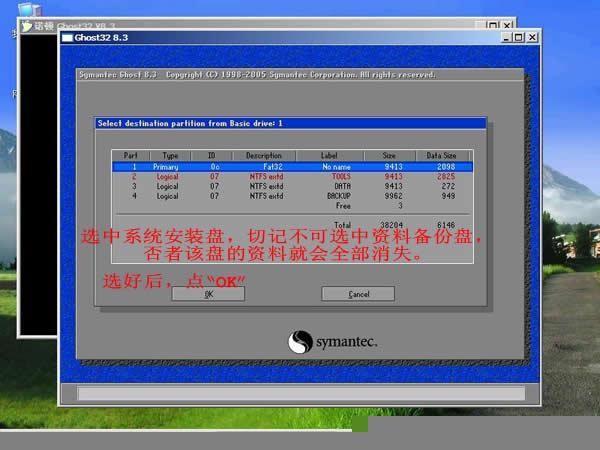Viewport: 600px width, 450px height.
Task: Click the Label column header
Action: point(331,156)
